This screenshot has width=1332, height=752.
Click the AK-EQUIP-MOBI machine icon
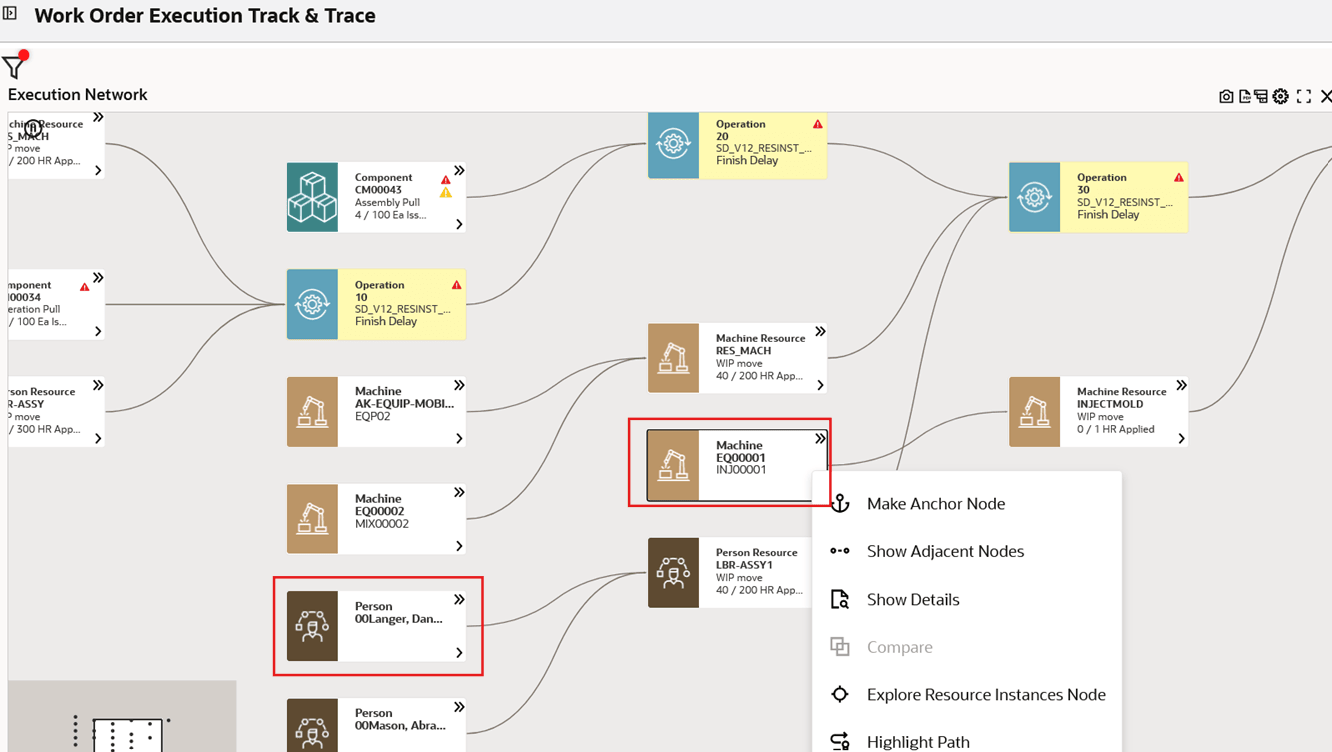[312, 412]
